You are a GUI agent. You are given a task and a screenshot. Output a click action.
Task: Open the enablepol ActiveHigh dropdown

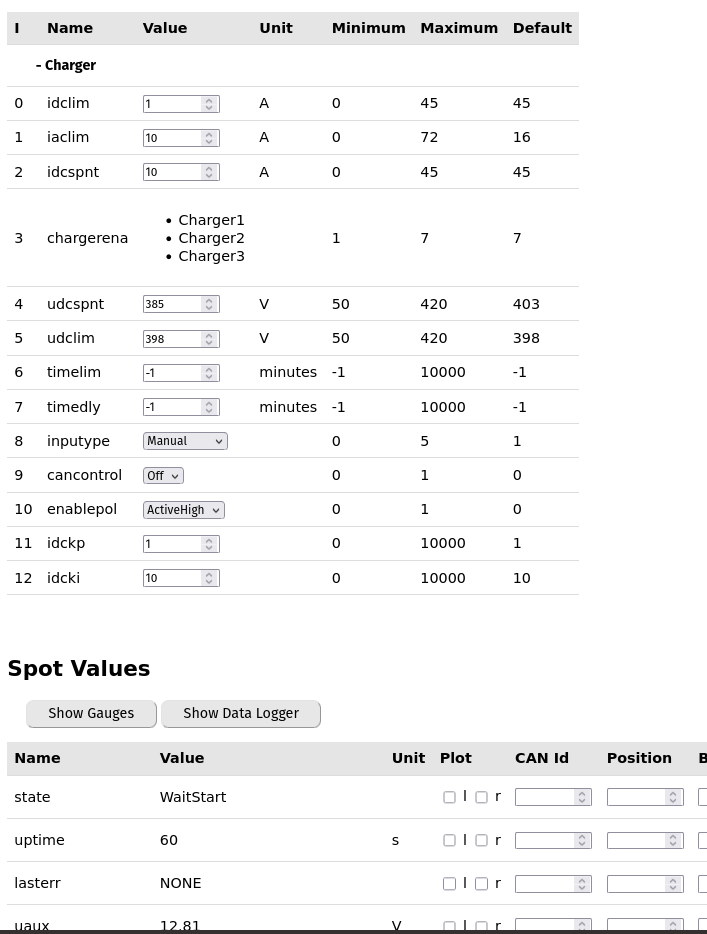coord(183,510)
